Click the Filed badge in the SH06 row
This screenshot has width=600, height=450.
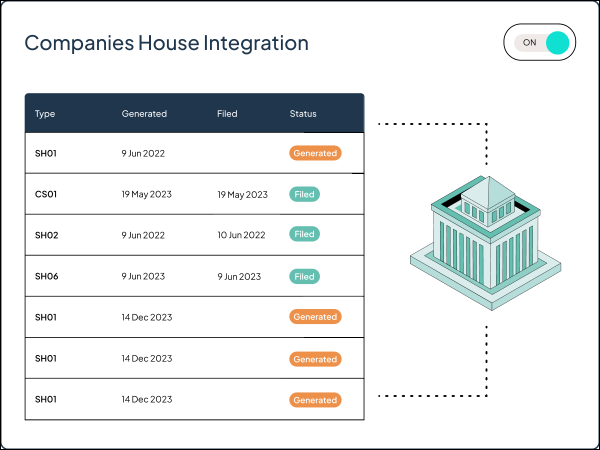[x=305, y=276]
